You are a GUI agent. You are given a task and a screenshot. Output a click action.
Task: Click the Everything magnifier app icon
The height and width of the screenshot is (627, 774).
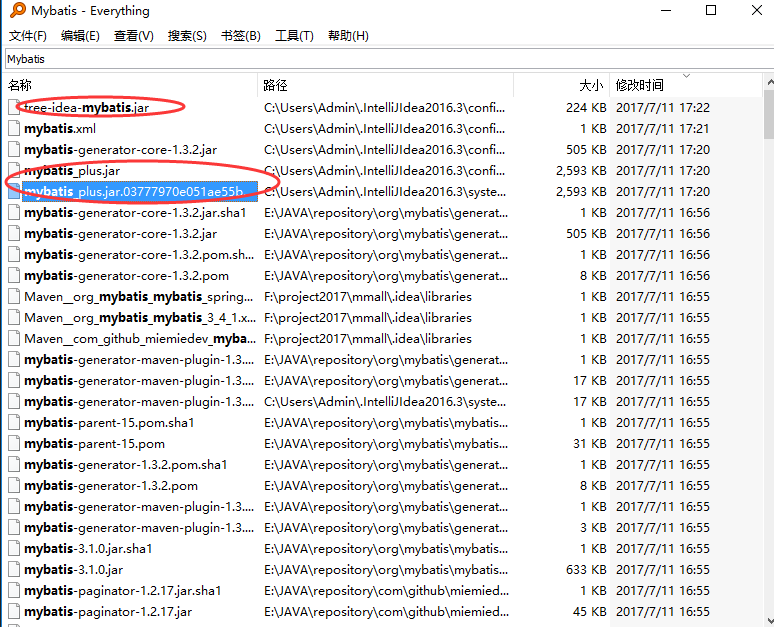coord(18,10)
